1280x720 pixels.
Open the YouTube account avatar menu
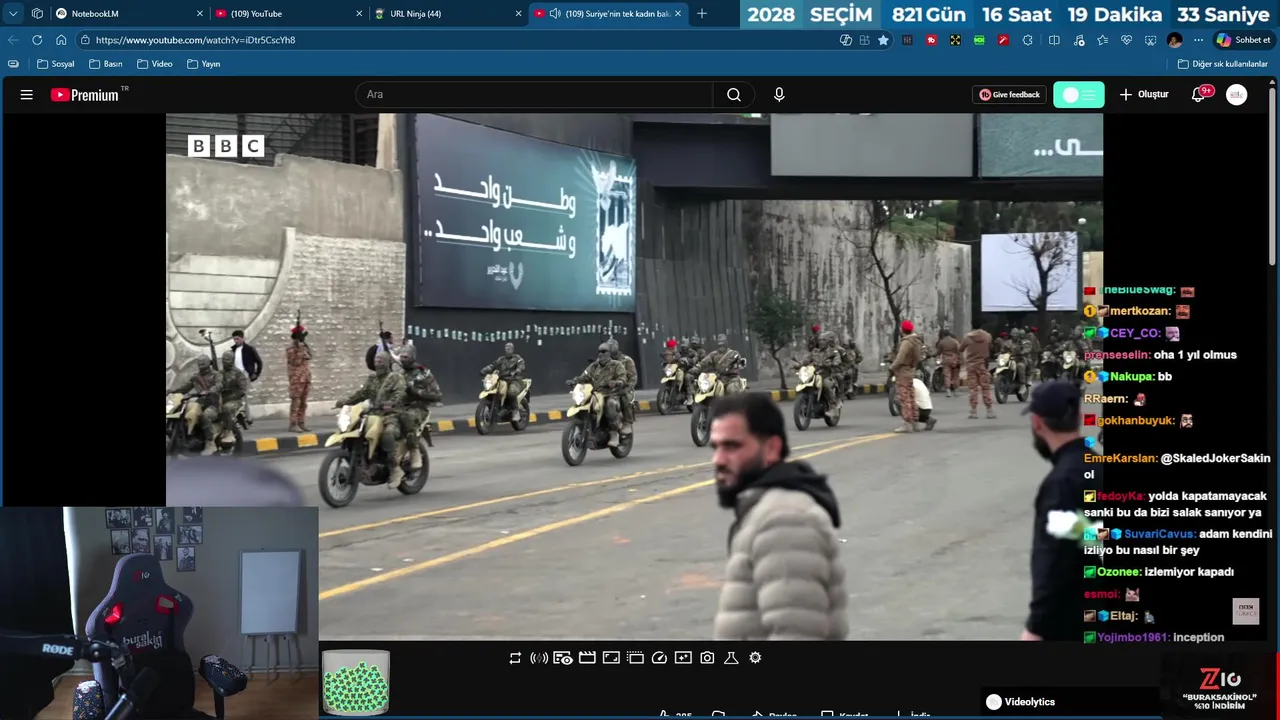(1237, 95)
